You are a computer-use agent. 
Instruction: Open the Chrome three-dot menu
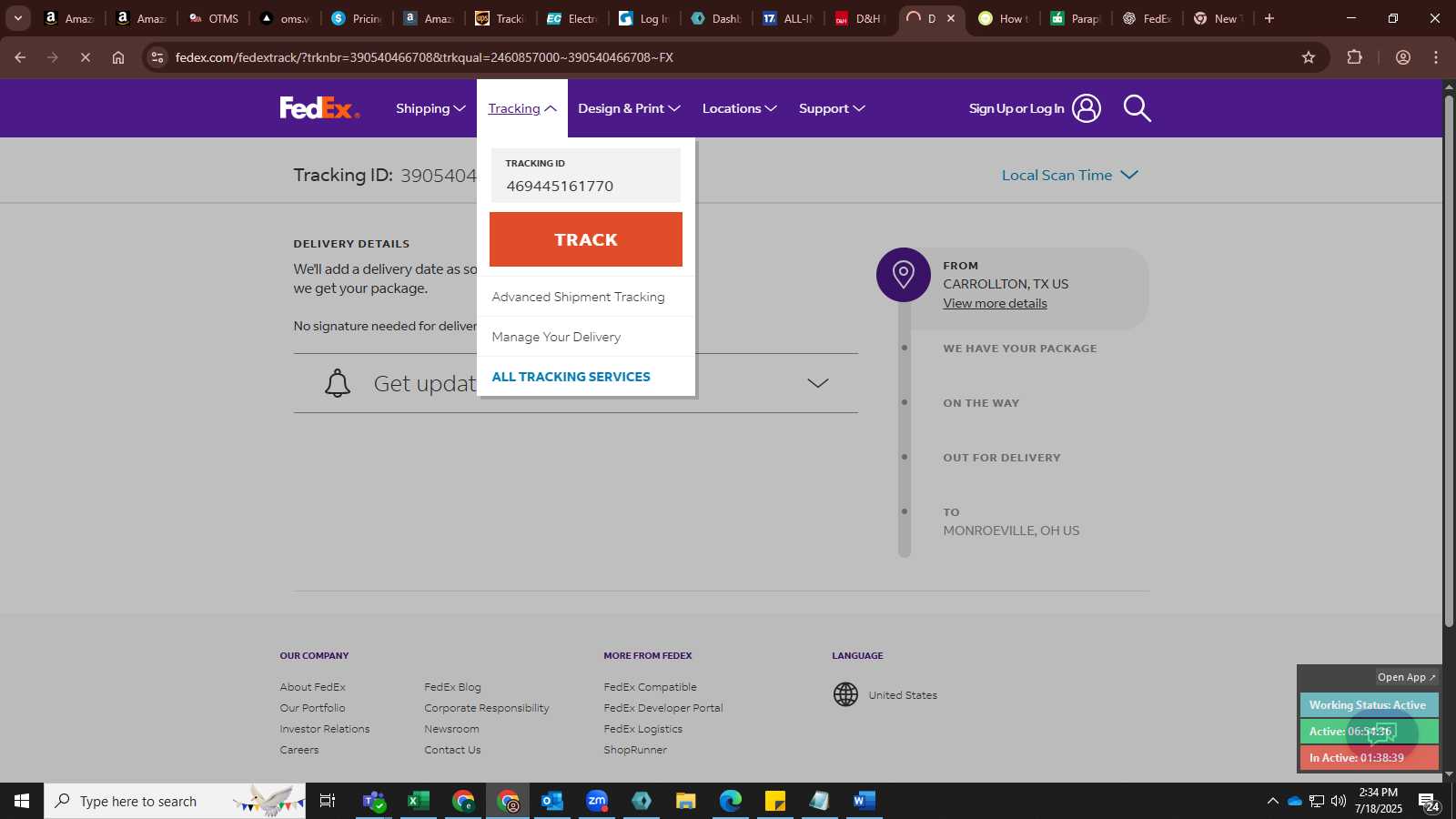tap(1436, 57)
